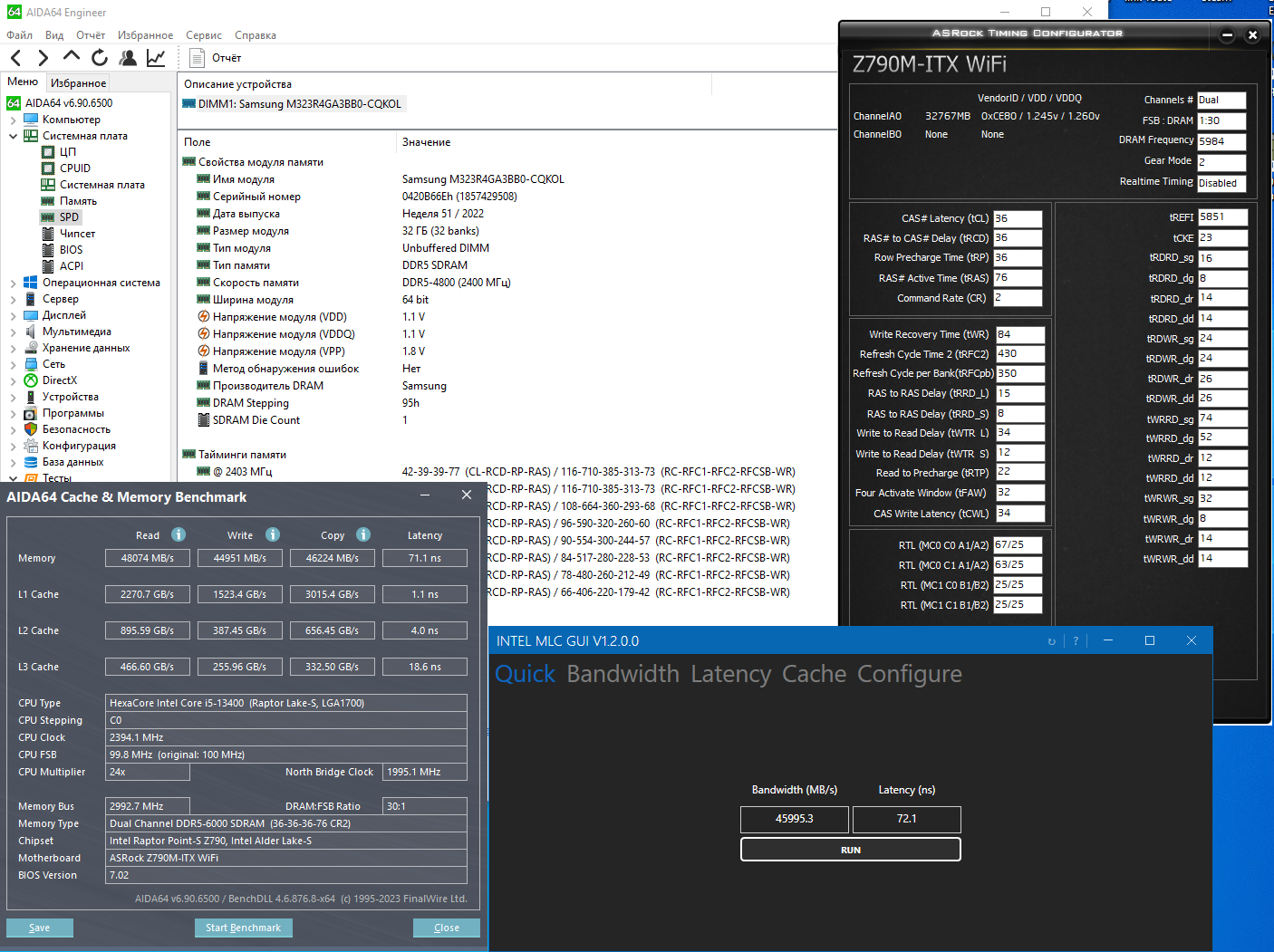Click the info icon next to Write

click(x=273, y=534)
